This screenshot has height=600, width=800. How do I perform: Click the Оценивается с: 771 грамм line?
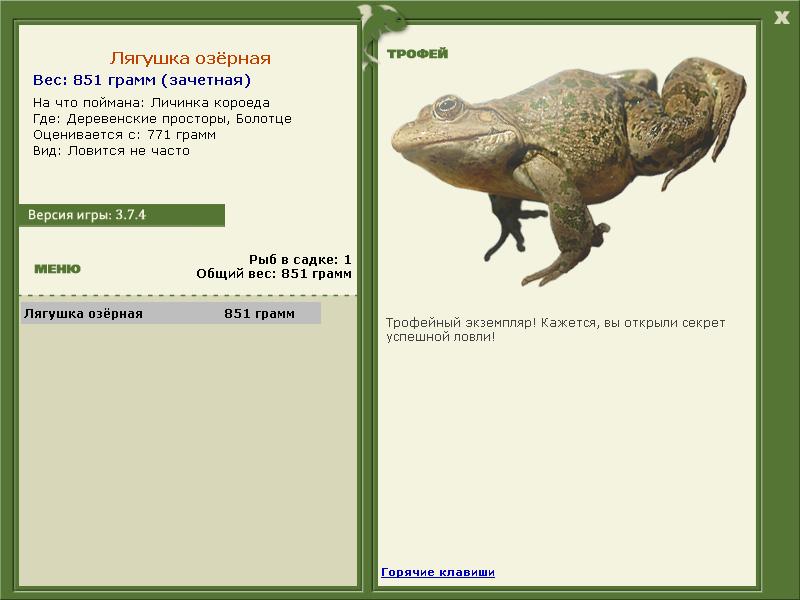tap(124, 135)
